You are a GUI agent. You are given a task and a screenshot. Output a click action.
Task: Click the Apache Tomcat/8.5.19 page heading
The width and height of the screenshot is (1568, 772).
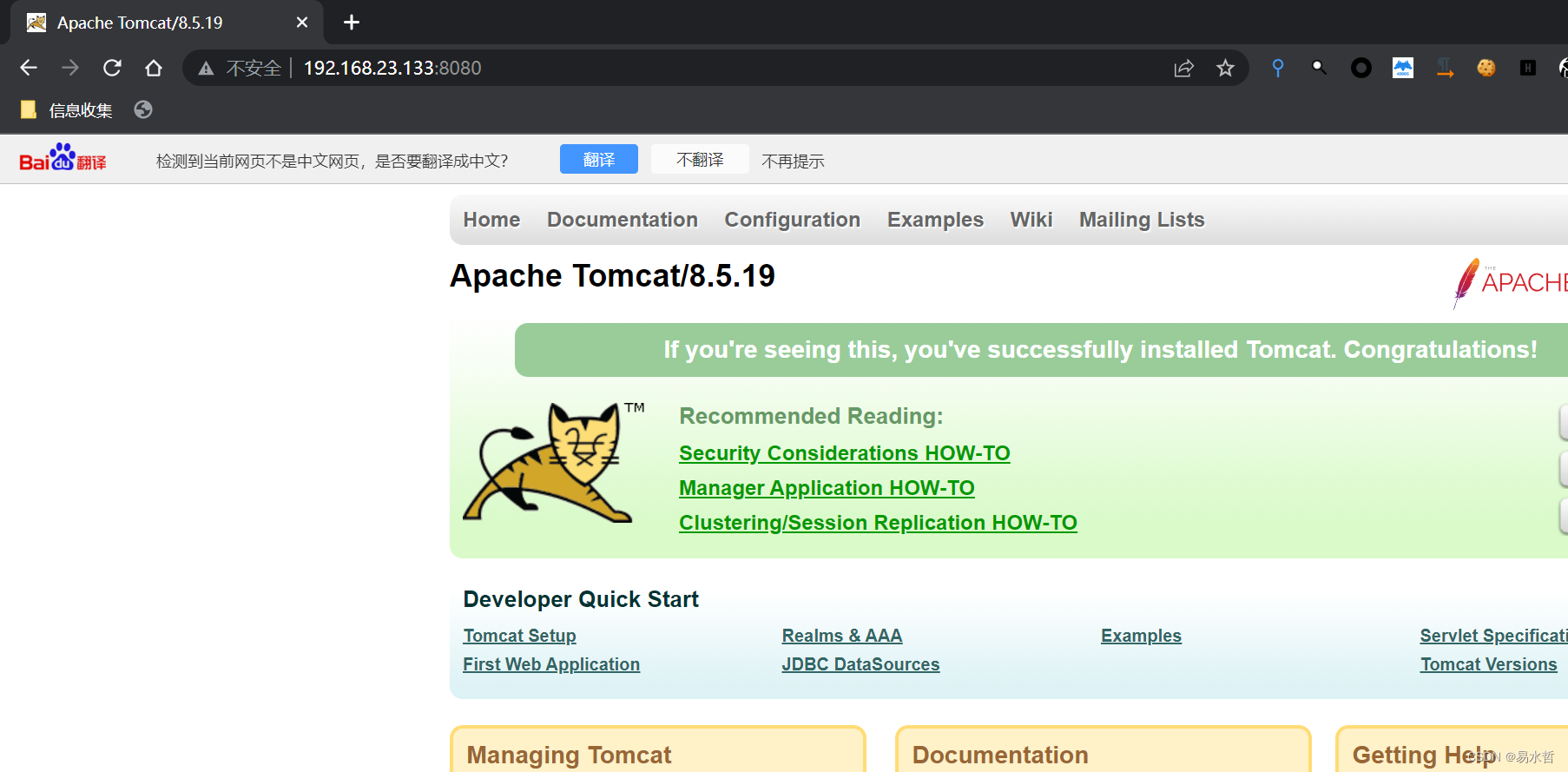[x=612, y=276]
